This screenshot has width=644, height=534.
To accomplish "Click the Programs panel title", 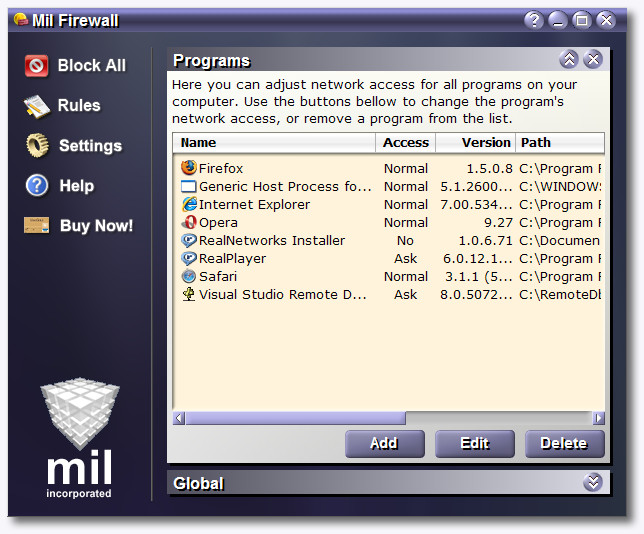I will (x=212, y=61).
